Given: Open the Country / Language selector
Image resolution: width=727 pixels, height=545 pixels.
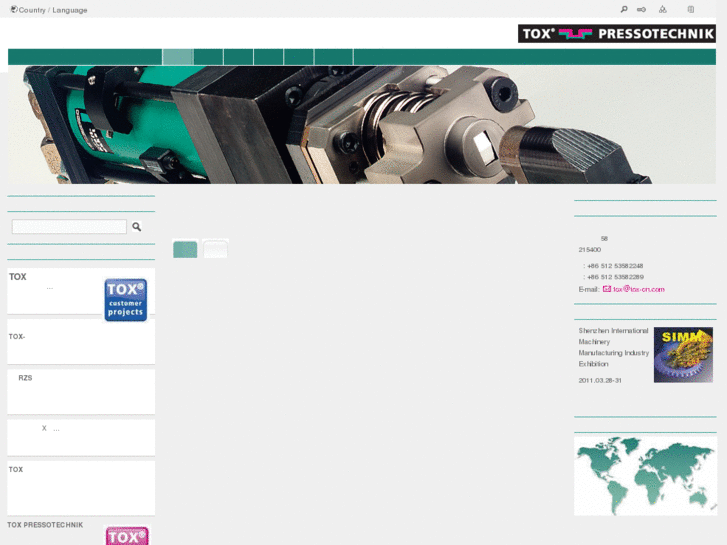Looking at the screenshot, I should tap(53, 10).
